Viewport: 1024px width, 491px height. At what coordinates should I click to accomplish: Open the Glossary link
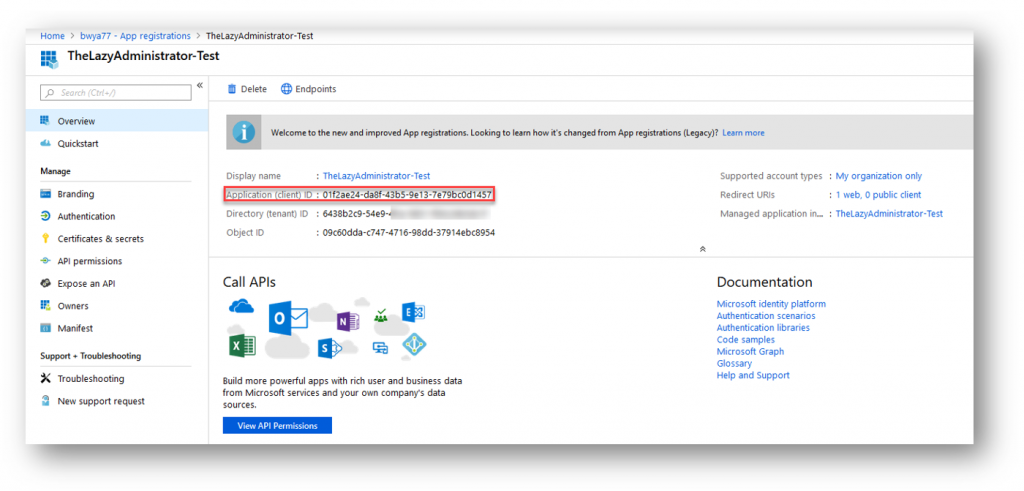[x=734, y=363]
